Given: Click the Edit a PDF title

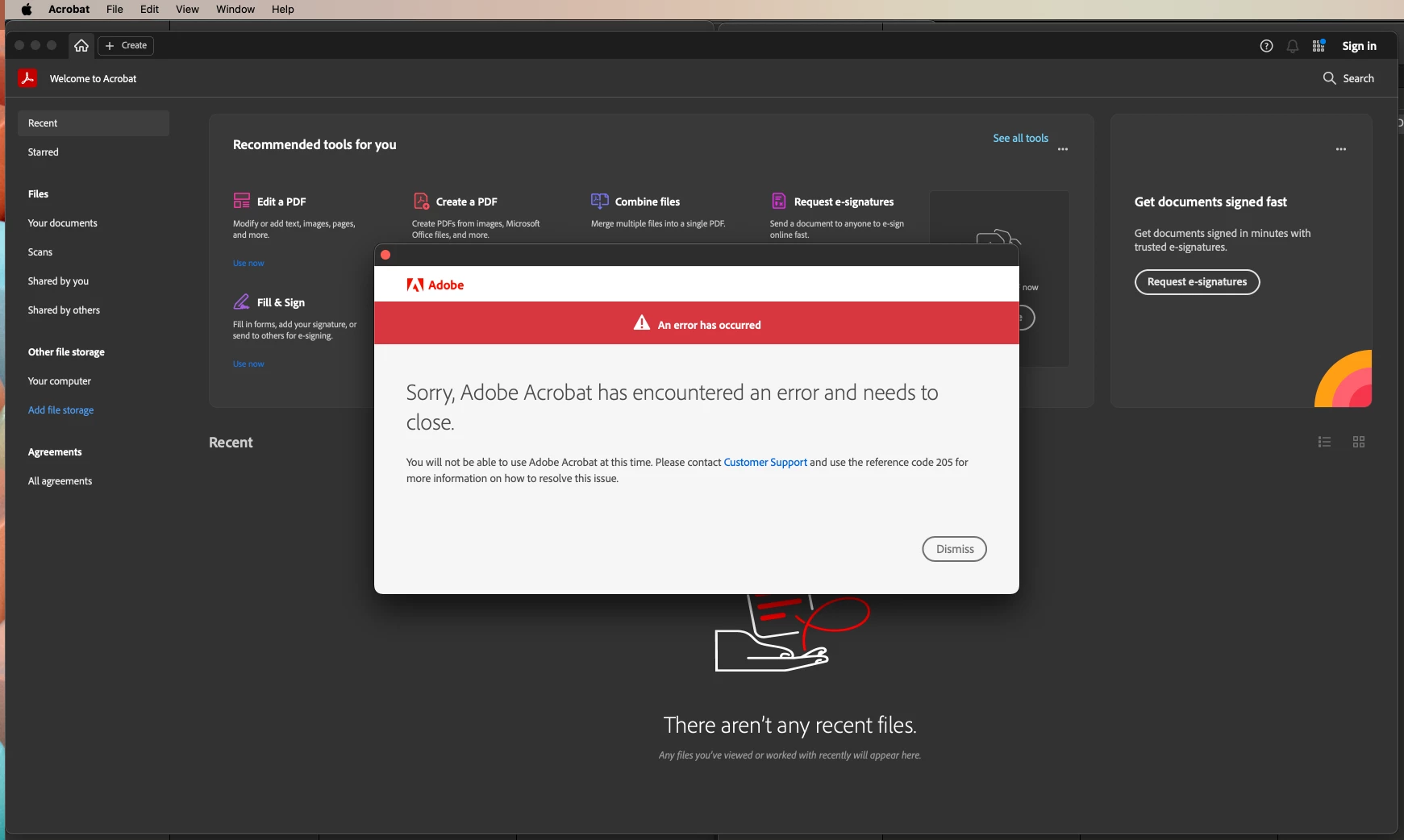Looking at the screenshot, I should point(281,202).
